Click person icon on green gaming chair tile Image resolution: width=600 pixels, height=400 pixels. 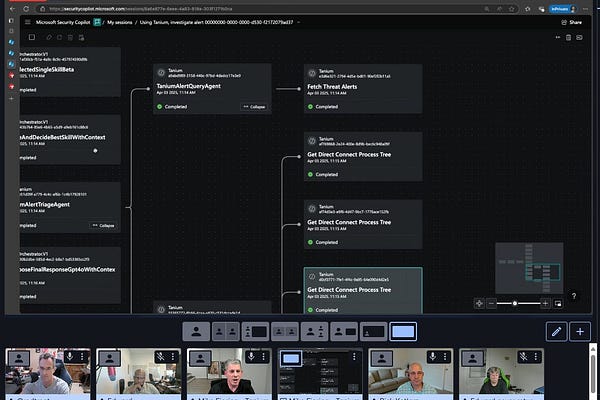point(473,359)
